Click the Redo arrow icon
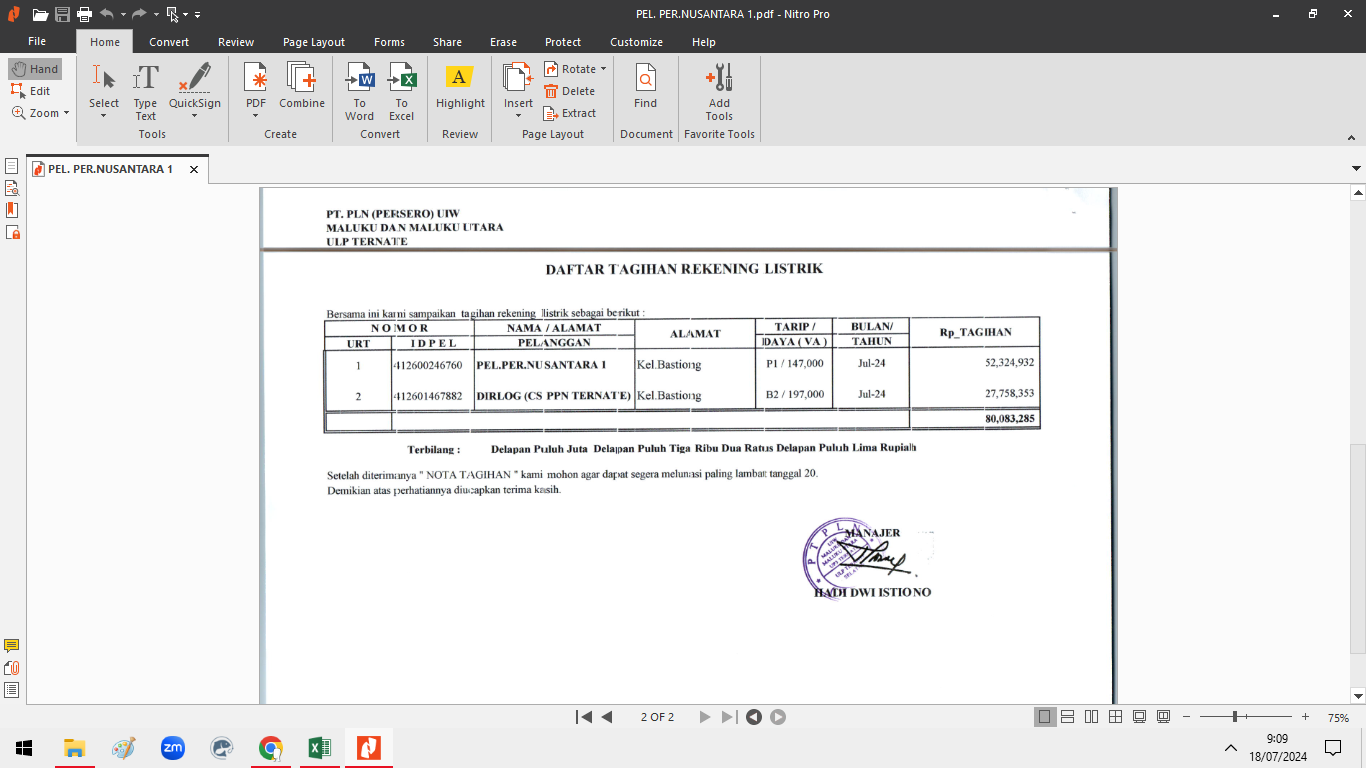Viewport: 1366px width, 768px height. (x=139, y=14)
